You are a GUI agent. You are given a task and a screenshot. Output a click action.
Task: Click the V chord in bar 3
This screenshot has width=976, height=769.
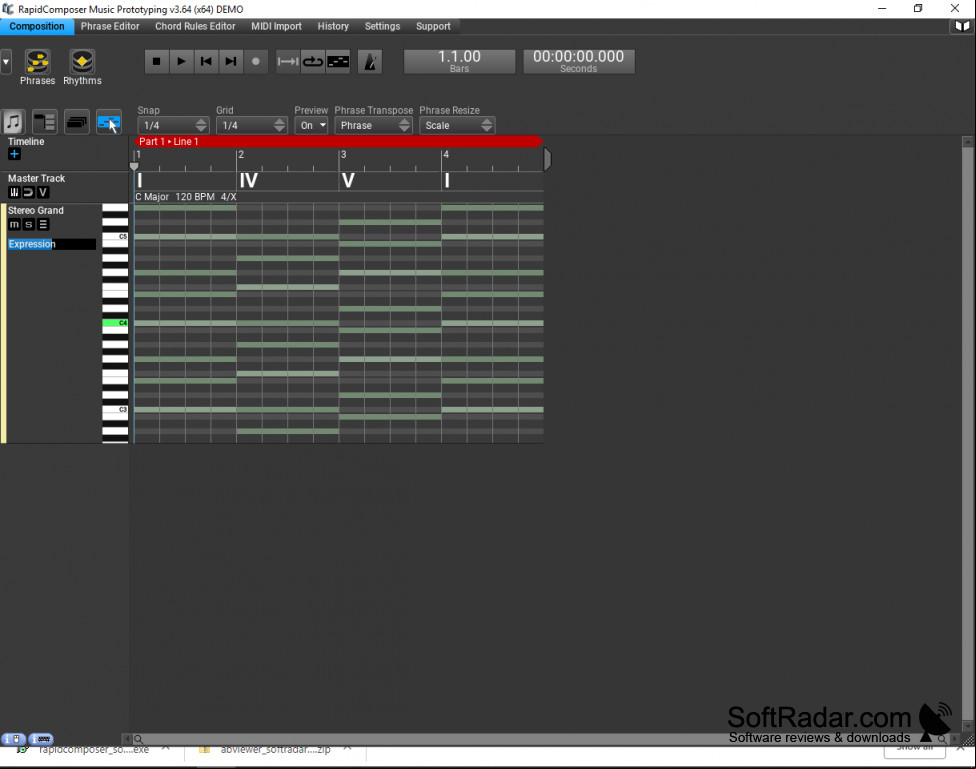348,181
